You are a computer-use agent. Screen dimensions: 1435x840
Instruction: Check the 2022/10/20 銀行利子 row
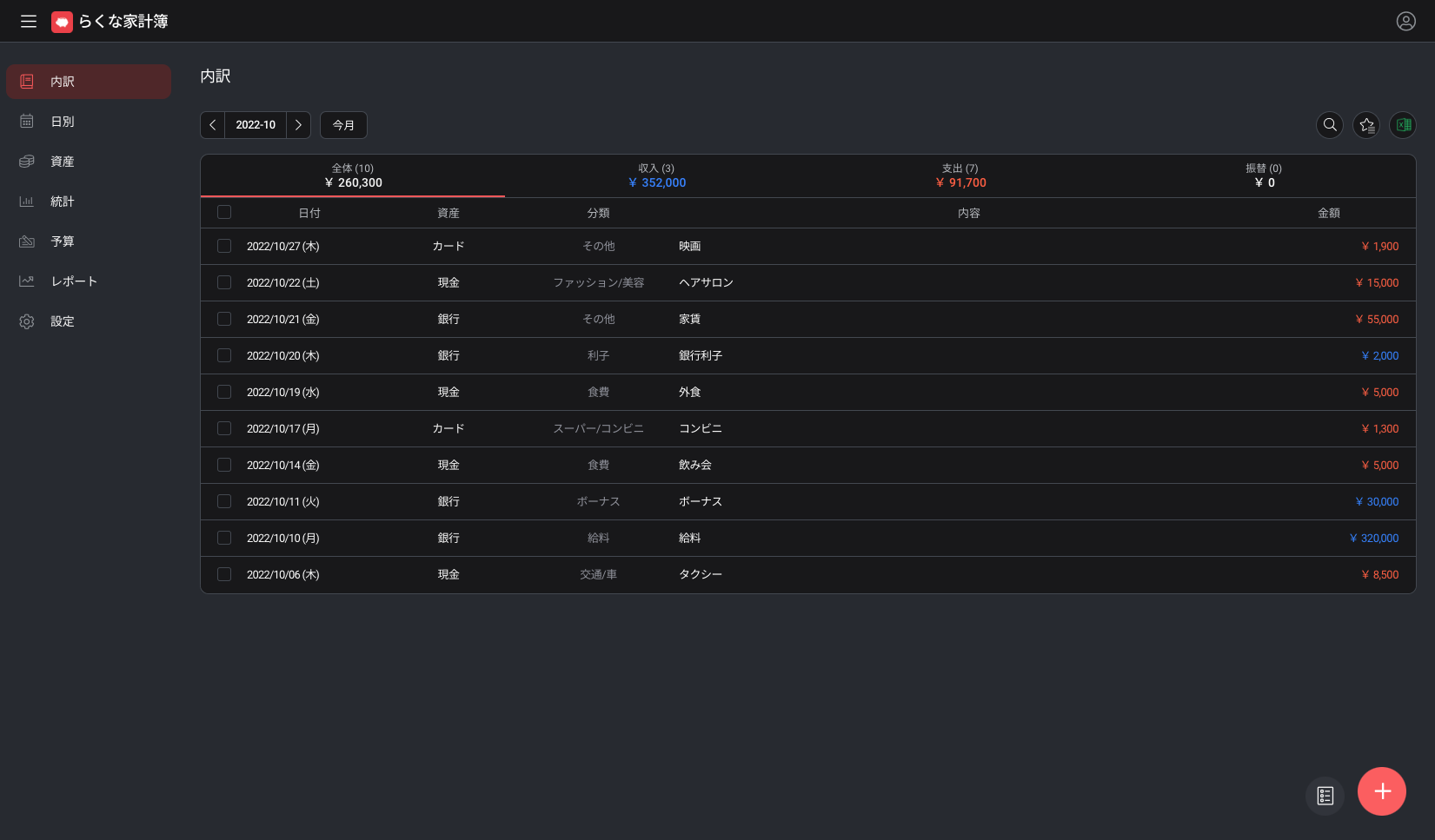(224, 355)
